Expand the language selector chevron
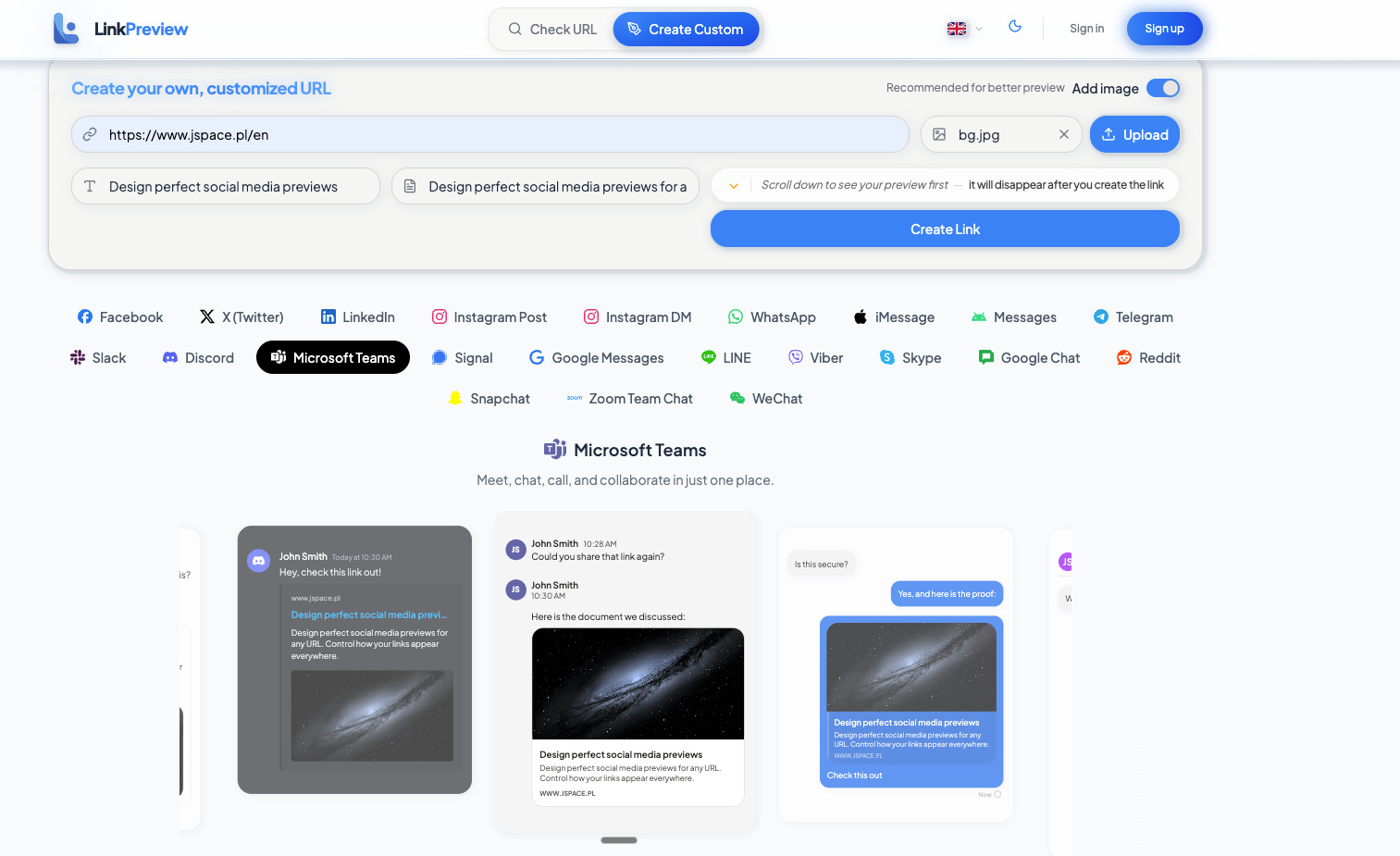This screenshot has height=856, width=1400. [x=978, y=29]
